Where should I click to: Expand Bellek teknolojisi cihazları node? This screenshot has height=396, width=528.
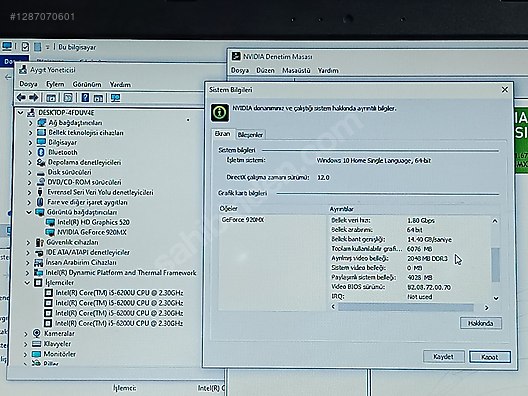(x=30, y=133)
